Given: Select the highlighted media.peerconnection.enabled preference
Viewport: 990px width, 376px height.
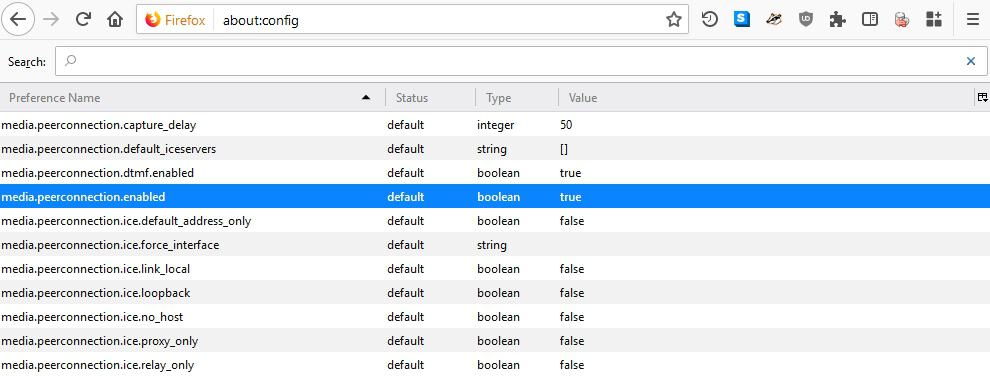Looking at the screenshot, I should 495,197.
